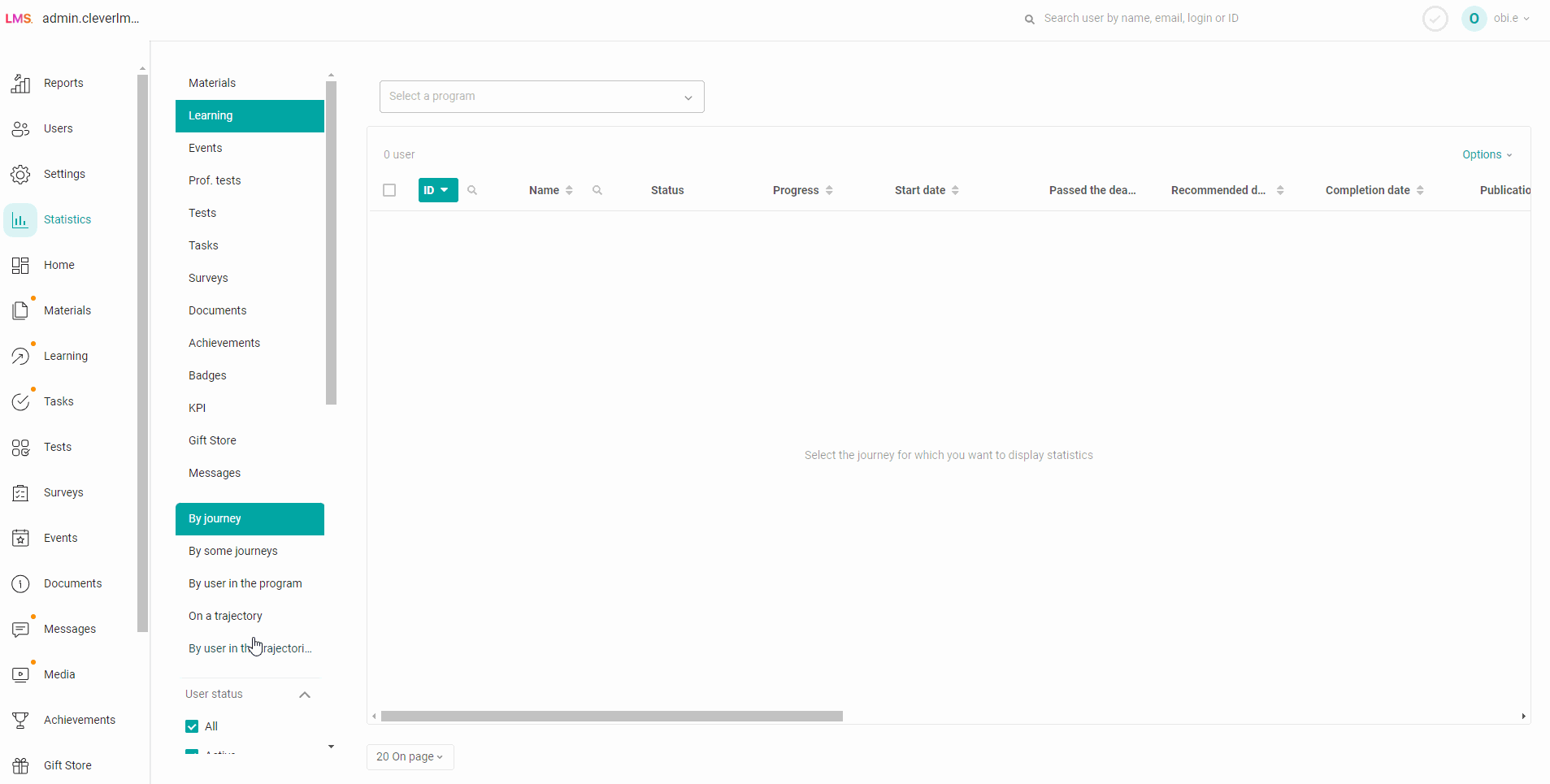
Task: Open the Reports bar-chart icon in the sidebar
Action: (21, 83)
